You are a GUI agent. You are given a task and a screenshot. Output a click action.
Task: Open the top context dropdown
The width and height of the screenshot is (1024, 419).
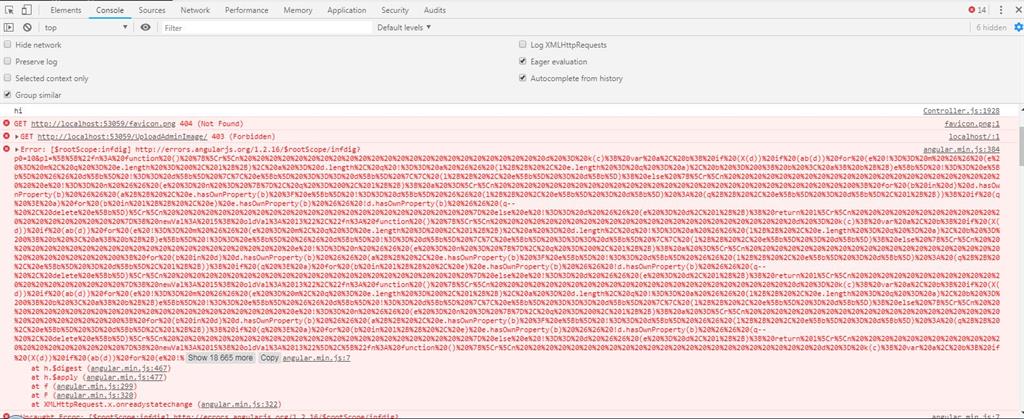[x=86, y=27]
